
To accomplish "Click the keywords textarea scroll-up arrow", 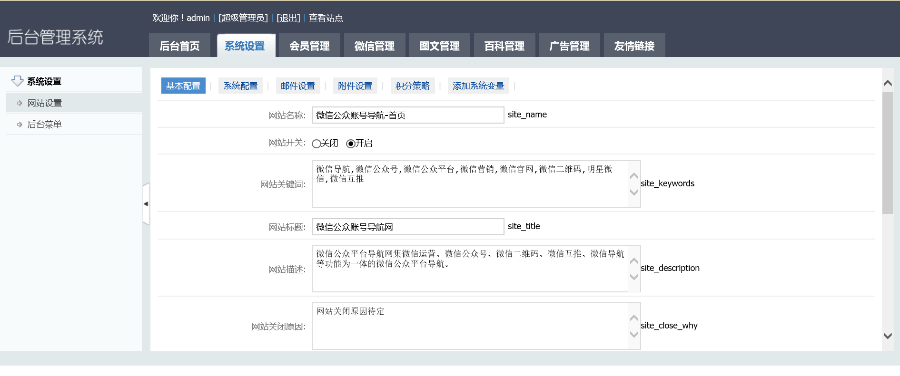I will pos(634,176).
